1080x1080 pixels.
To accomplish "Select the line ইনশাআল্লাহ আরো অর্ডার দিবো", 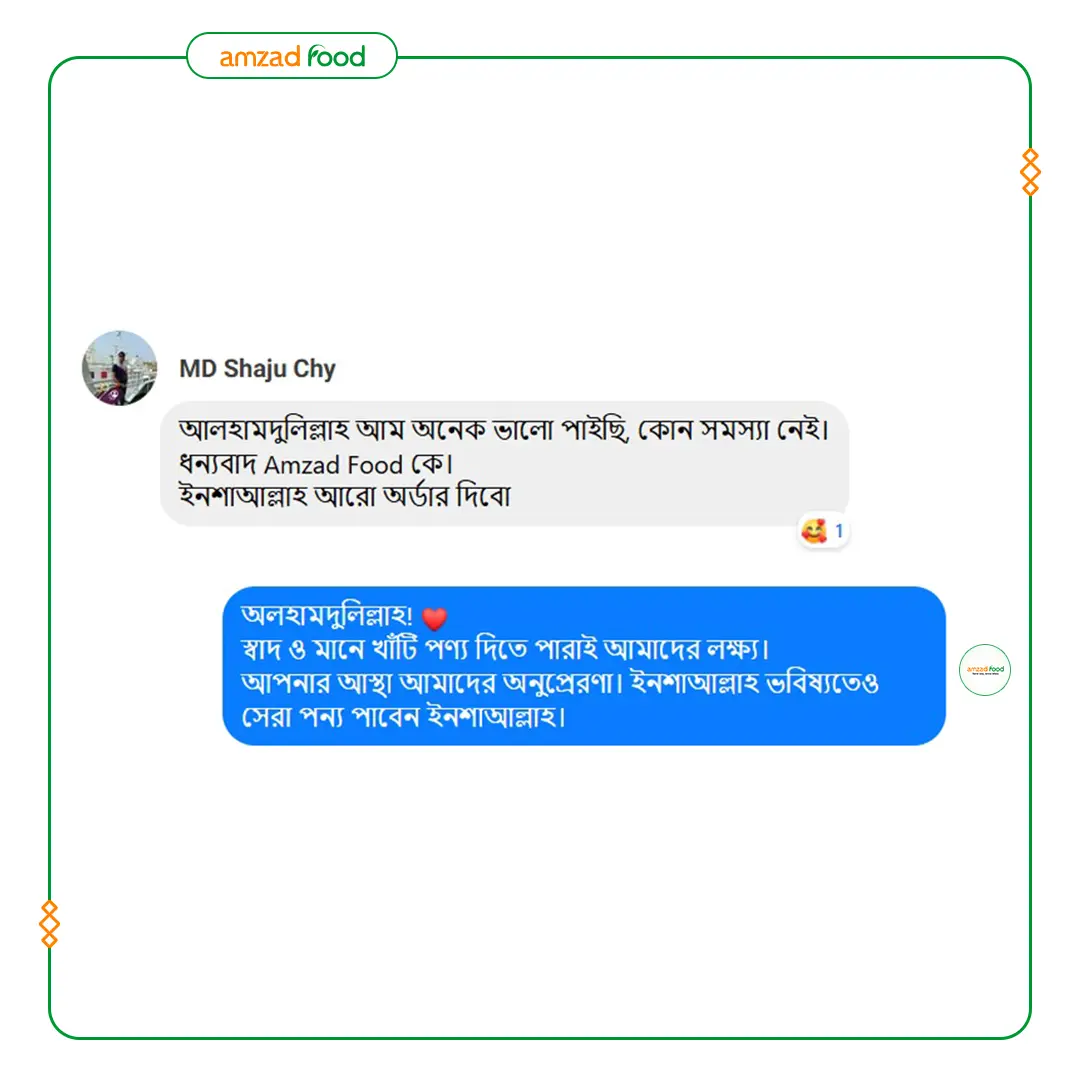I will tap(344, 496).
